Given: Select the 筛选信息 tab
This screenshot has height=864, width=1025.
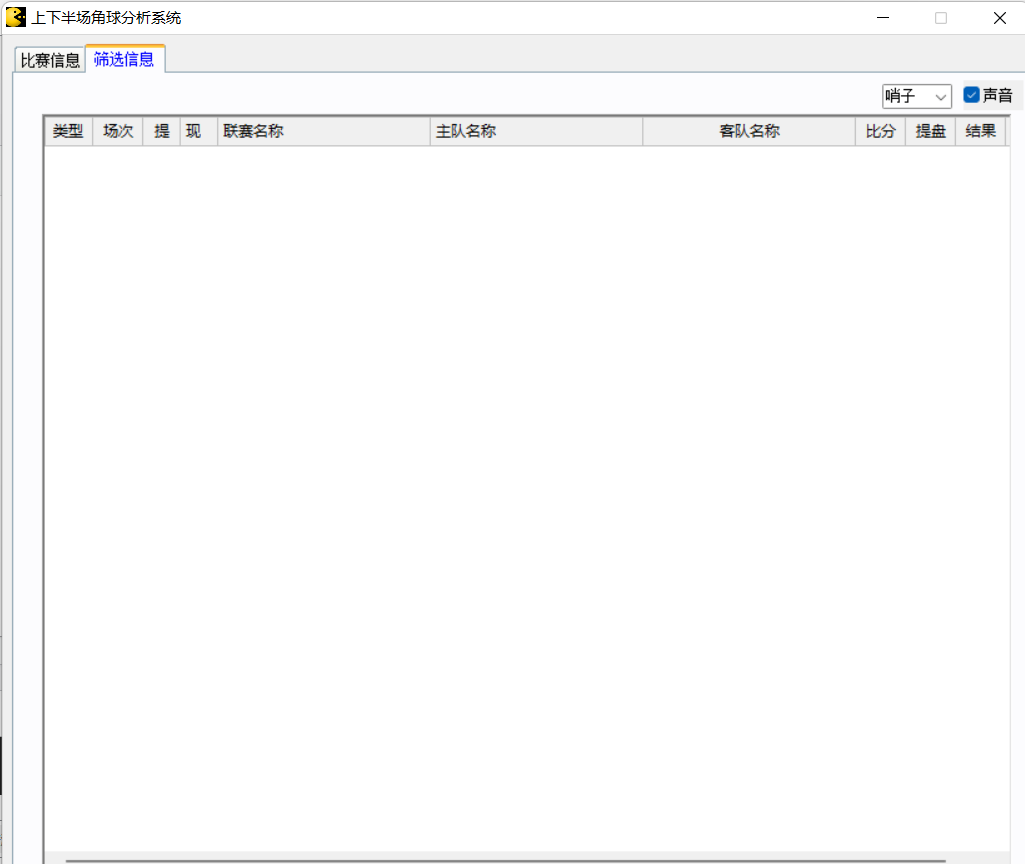Looking at the screenshot, I should (124, 59).
